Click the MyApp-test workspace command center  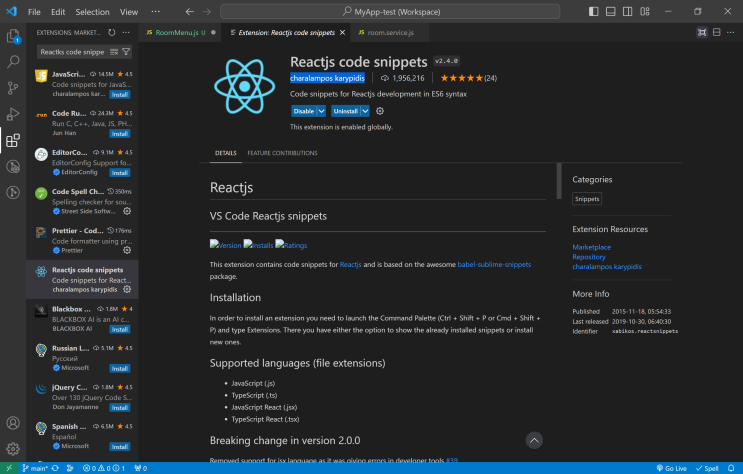[x=390, y=11]
